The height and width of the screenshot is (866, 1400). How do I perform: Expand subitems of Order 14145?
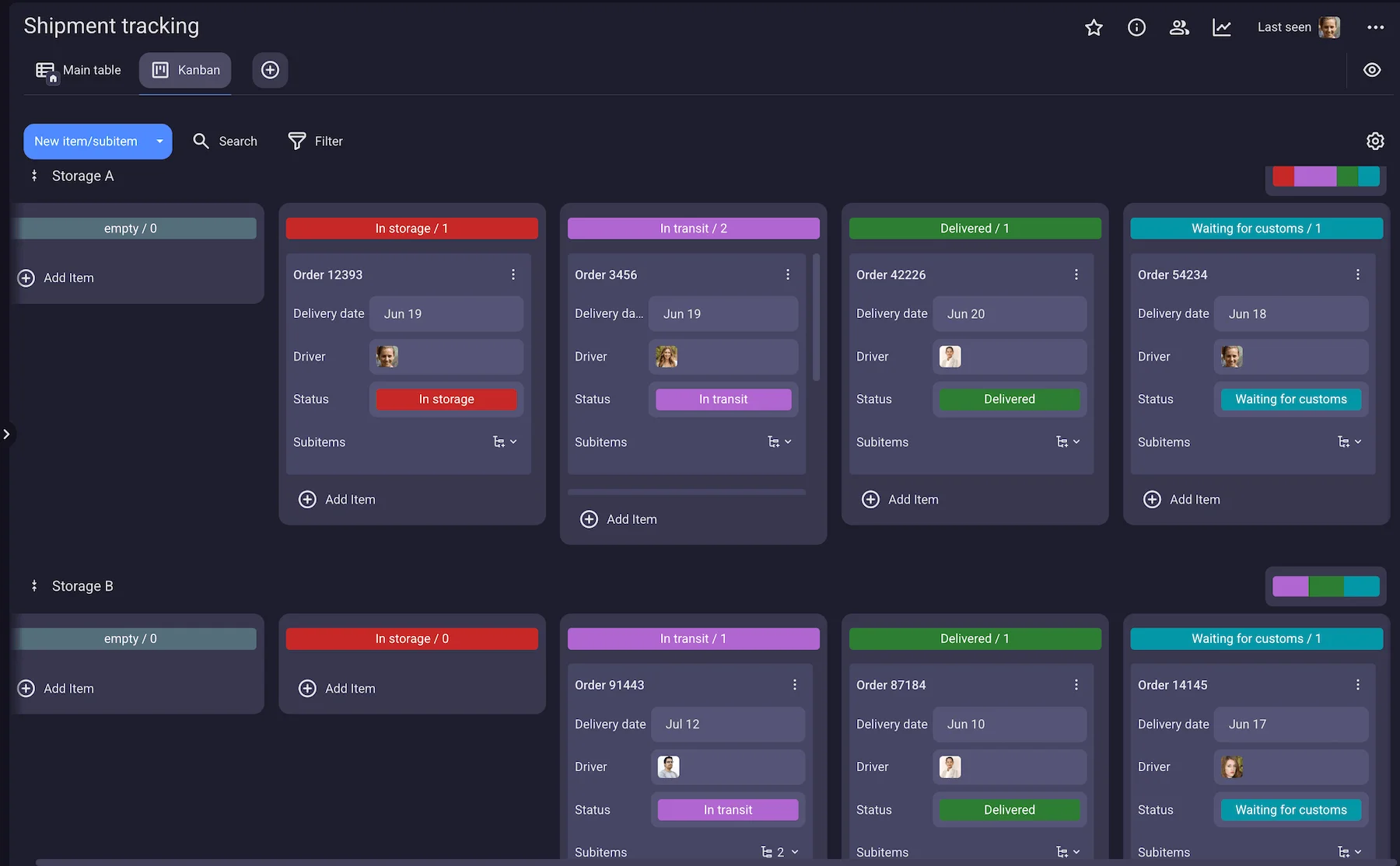tap(1349, 852)
